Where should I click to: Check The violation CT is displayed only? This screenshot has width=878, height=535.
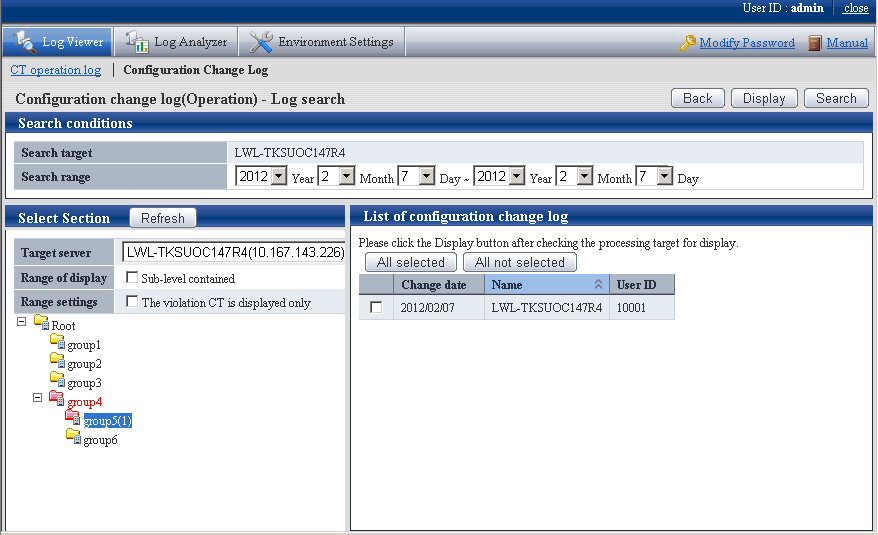click(132, 301)
